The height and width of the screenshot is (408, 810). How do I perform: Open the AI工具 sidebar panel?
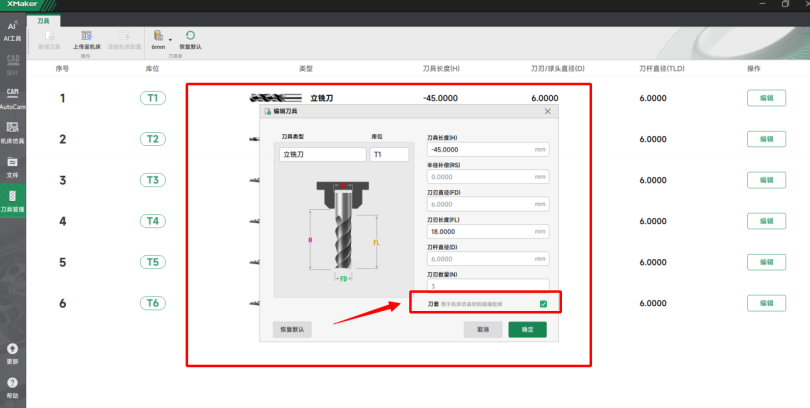(12, 29)
